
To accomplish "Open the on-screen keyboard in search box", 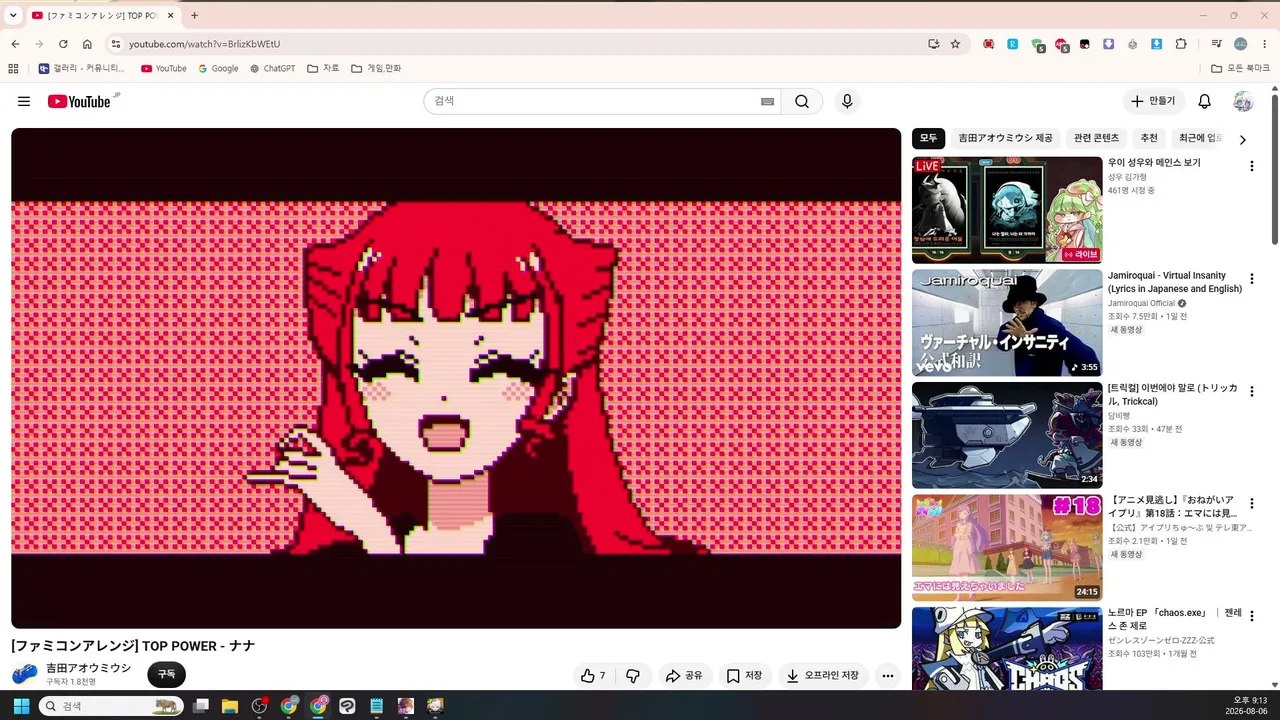I will [x=768, y=101].
